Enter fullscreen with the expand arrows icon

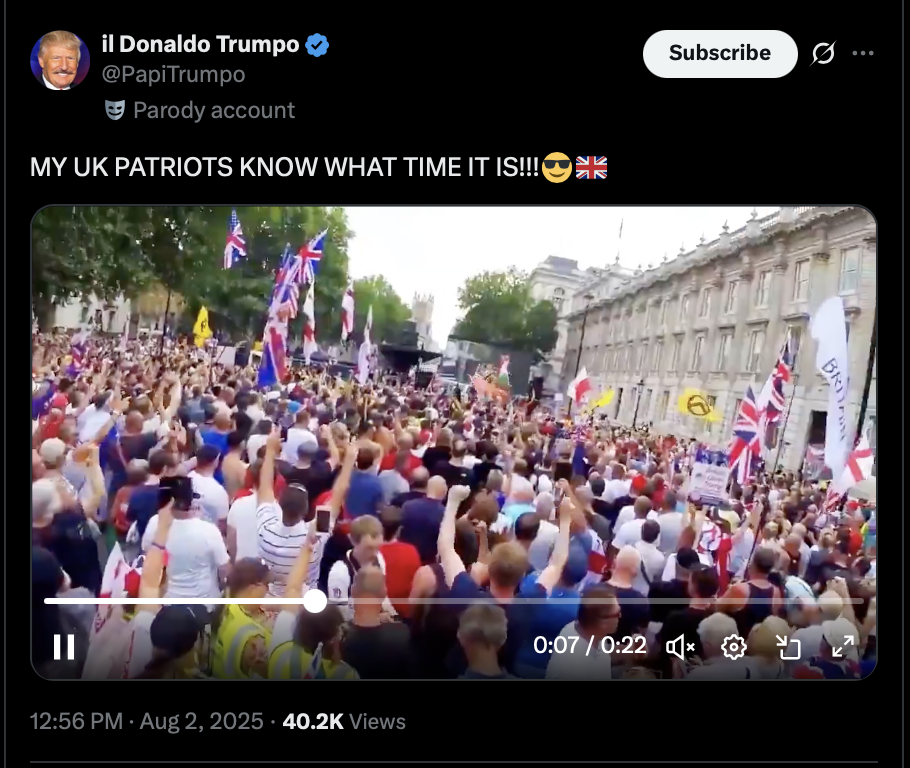842,646
